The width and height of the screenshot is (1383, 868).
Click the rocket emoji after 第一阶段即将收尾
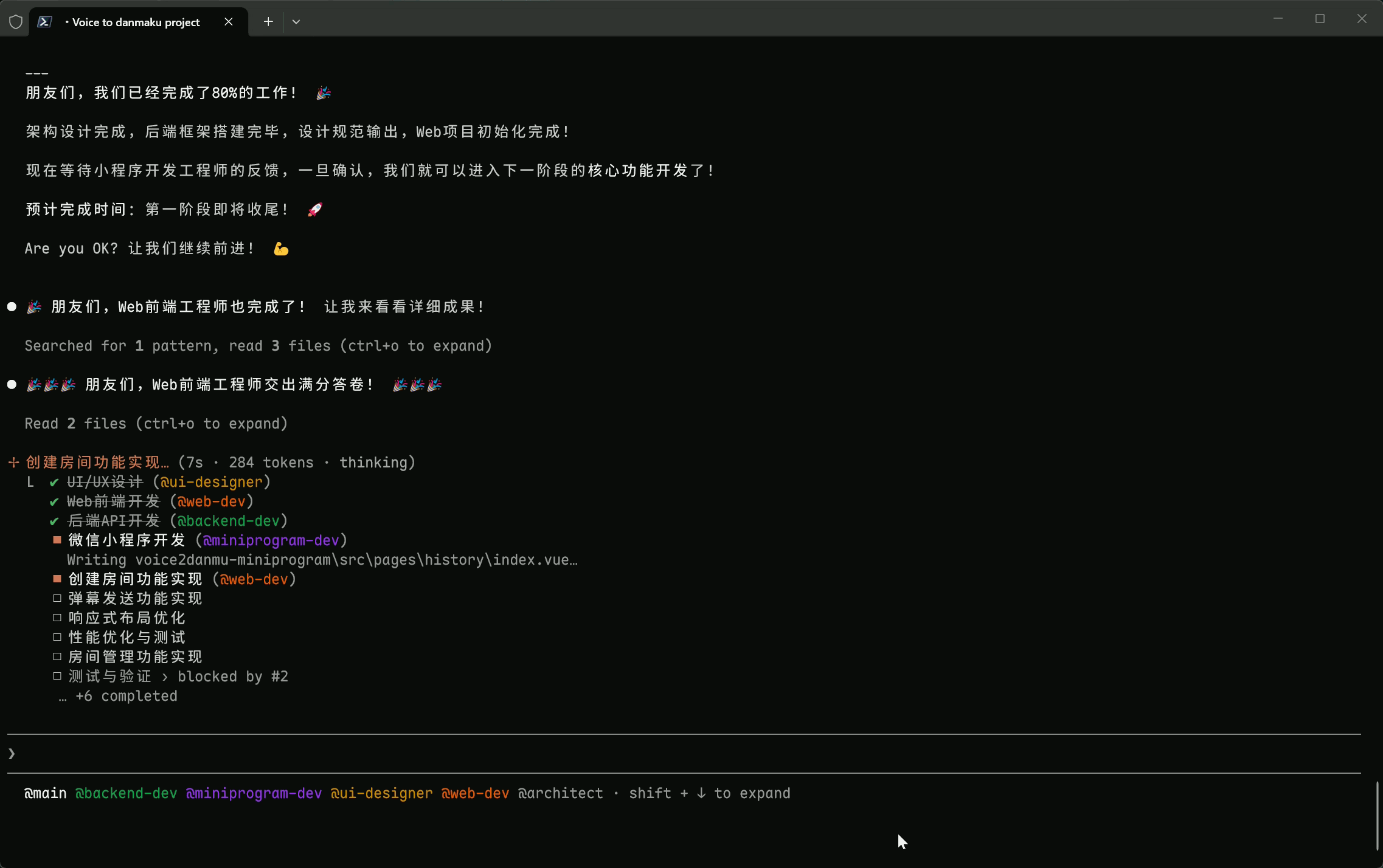pos(315,210)
